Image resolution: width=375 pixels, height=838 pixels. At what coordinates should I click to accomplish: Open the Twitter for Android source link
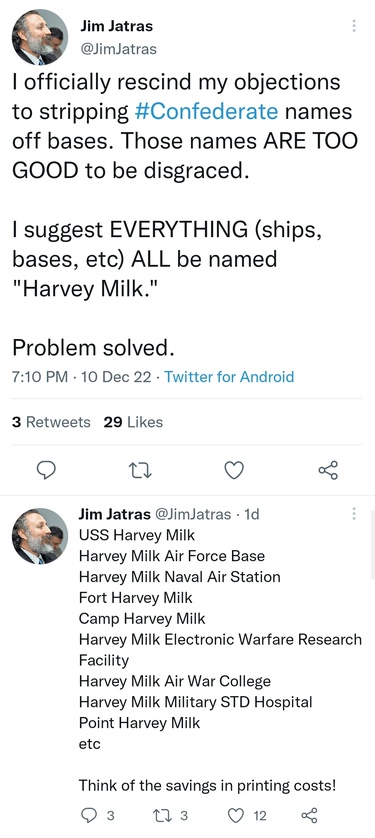pyautogui.click(x=229, y=377)
